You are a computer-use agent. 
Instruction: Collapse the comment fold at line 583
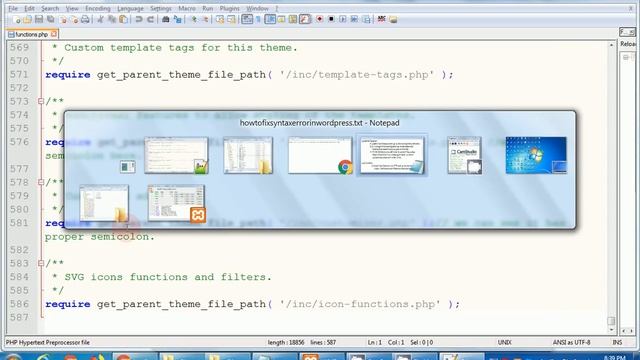coord(41,263)
